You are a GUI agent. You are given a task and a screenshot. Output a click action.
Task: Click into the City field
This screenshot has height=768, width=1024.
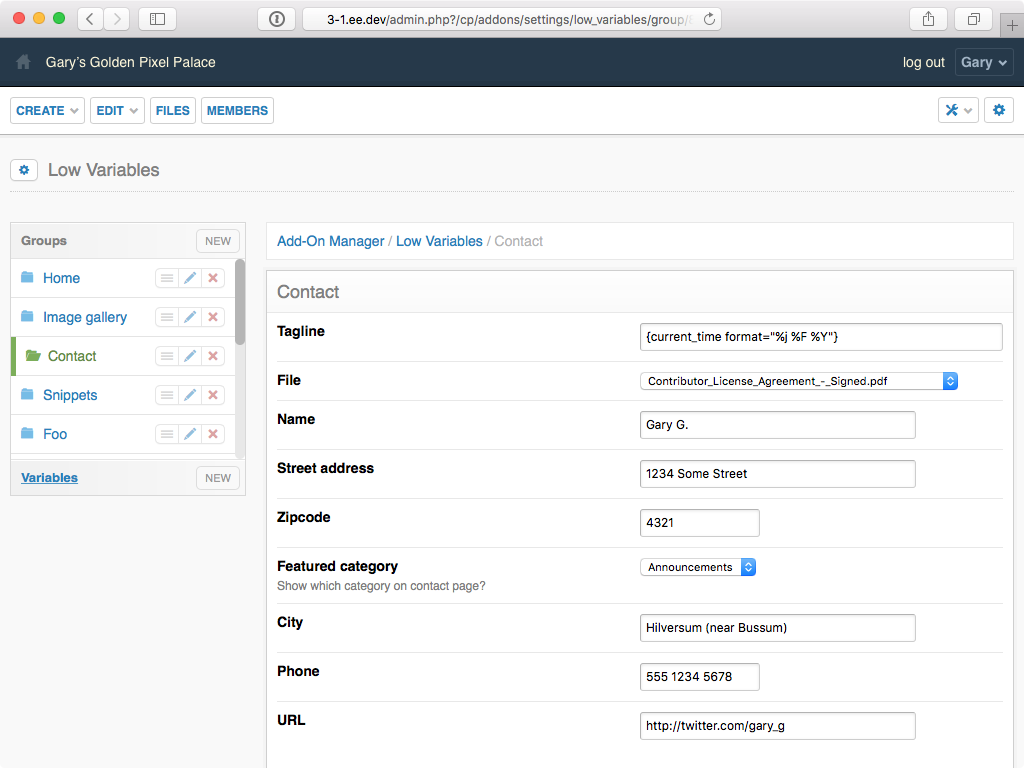[x=778, y=628]
